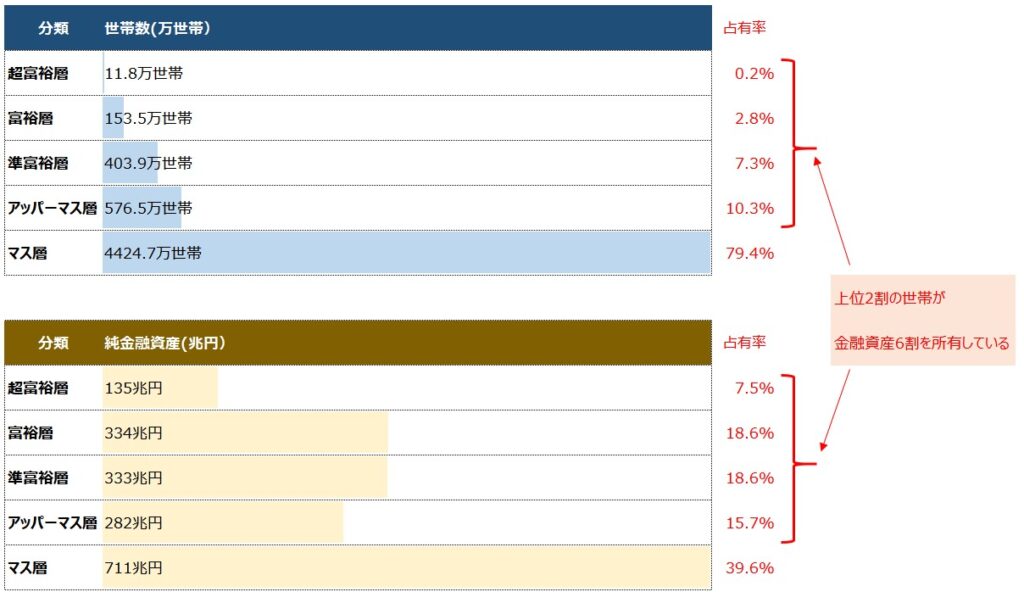The width and height of the screenshot is (1024, 592).
Task: Select the 4424.7万世帯 bar
Action: click(x=406, y=253)
